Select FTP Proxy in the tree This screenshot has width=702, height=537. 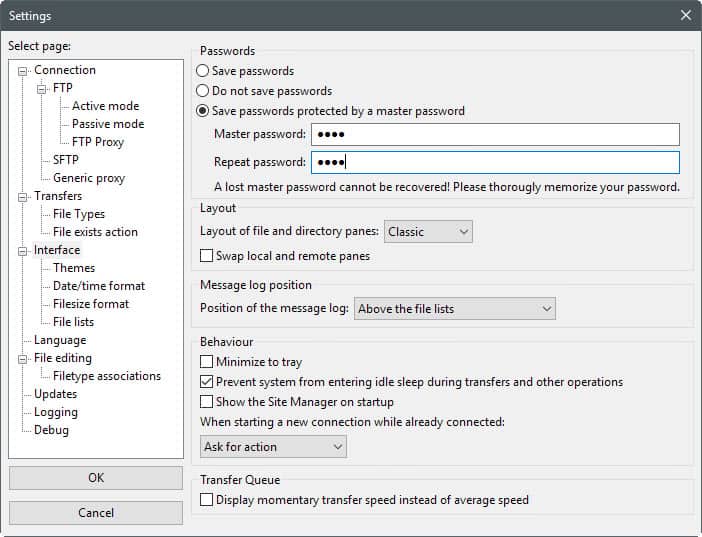click(98, 142)
